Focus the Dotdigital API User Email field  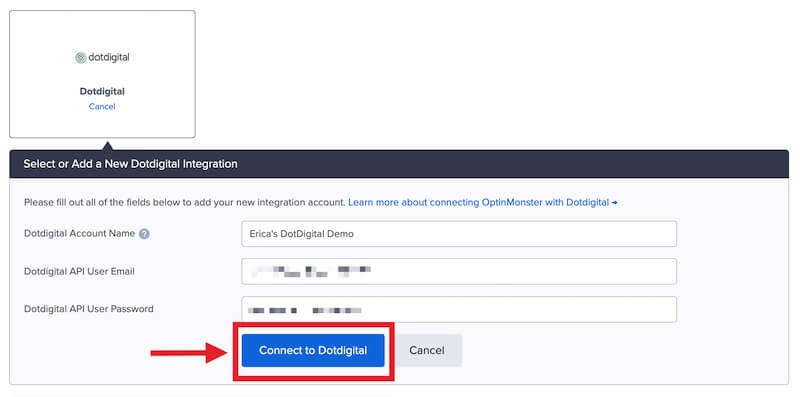tap(459, 271)
